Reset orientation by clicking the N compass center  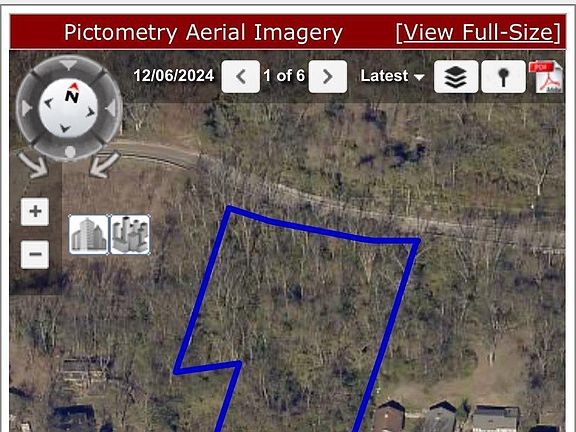[69, 108]
